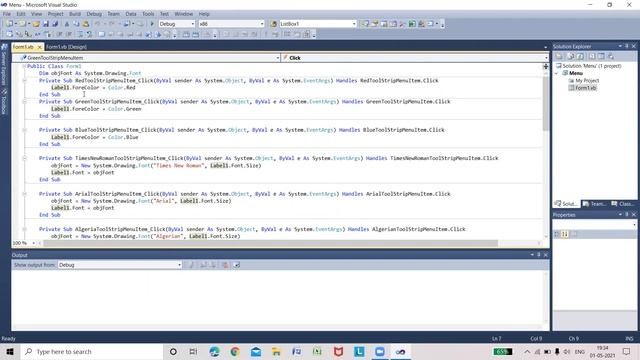This screenshot has height=360, width=640.
Task: Collapse the RedToolStripMenuItem_Click sub outline
Action: coord(24,80)
